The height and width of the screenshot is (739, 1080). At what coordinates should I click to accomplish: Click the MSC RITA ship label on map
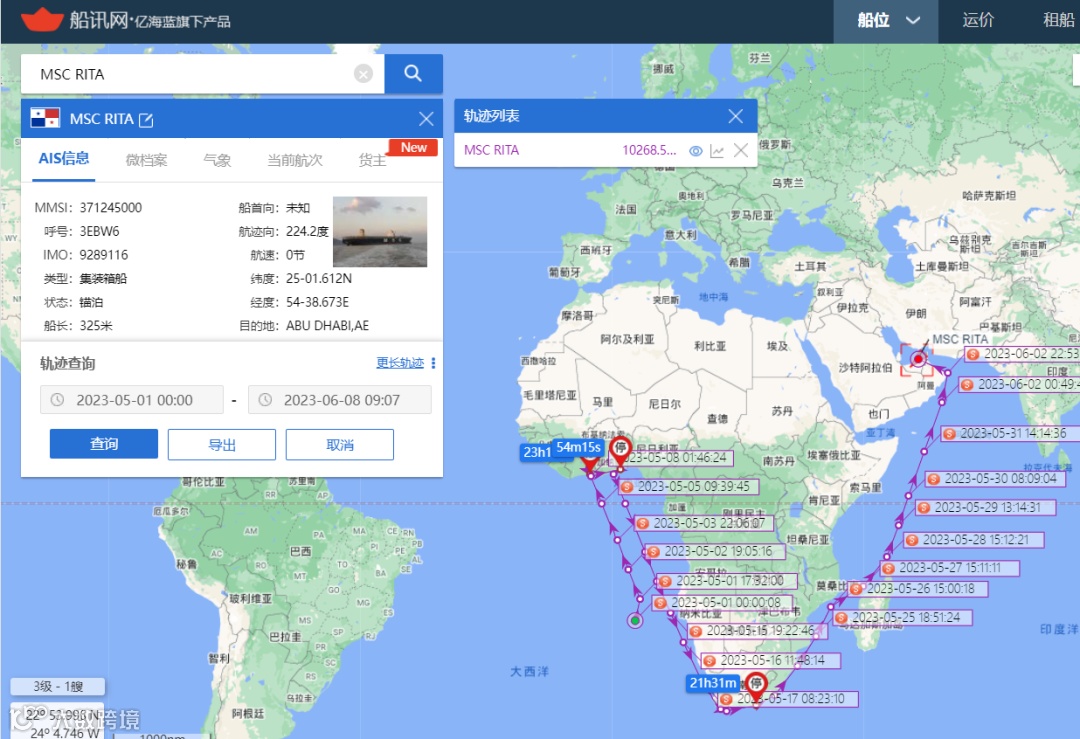tap(959, 340)
